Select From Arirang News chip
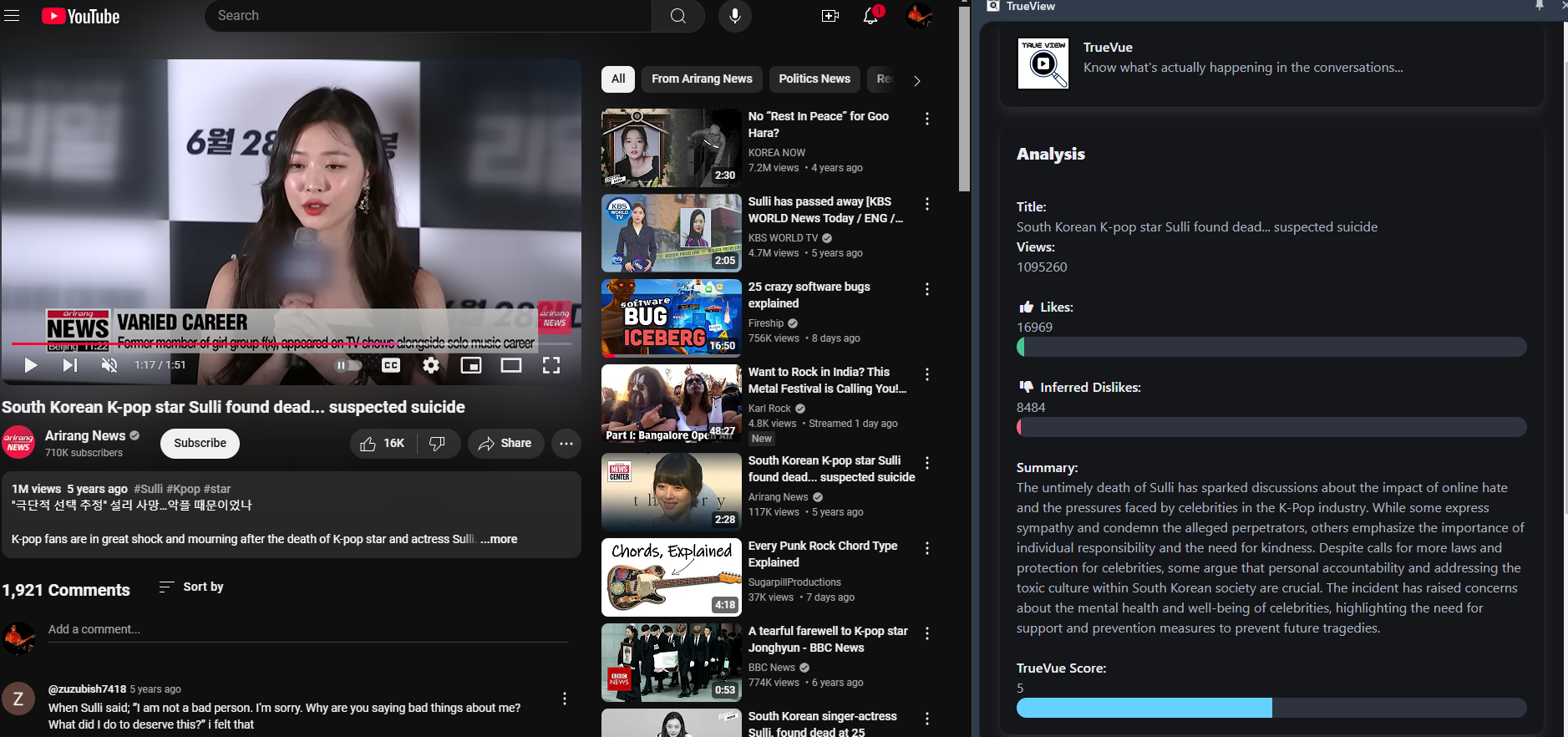This screenshot has width=1568, height=737. click(702, 79)
